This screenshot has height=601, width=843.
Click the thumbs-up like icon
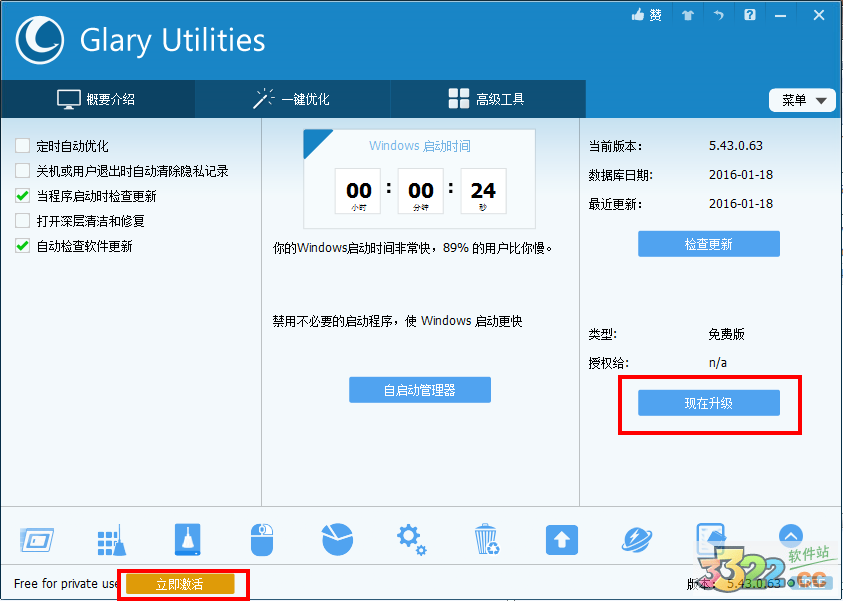(x=638, y=15)
